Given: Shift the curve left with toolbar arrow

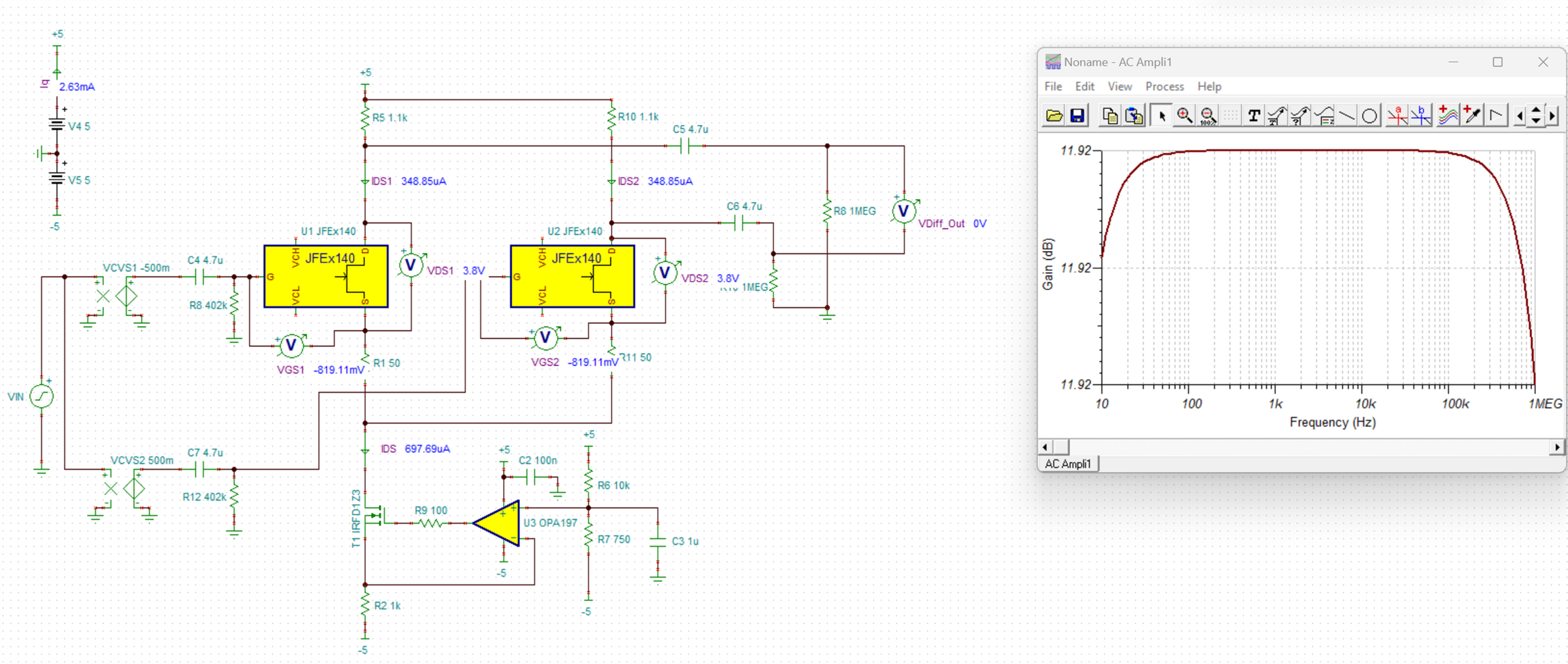Looking at the screenshot, I should point(1520,116).
